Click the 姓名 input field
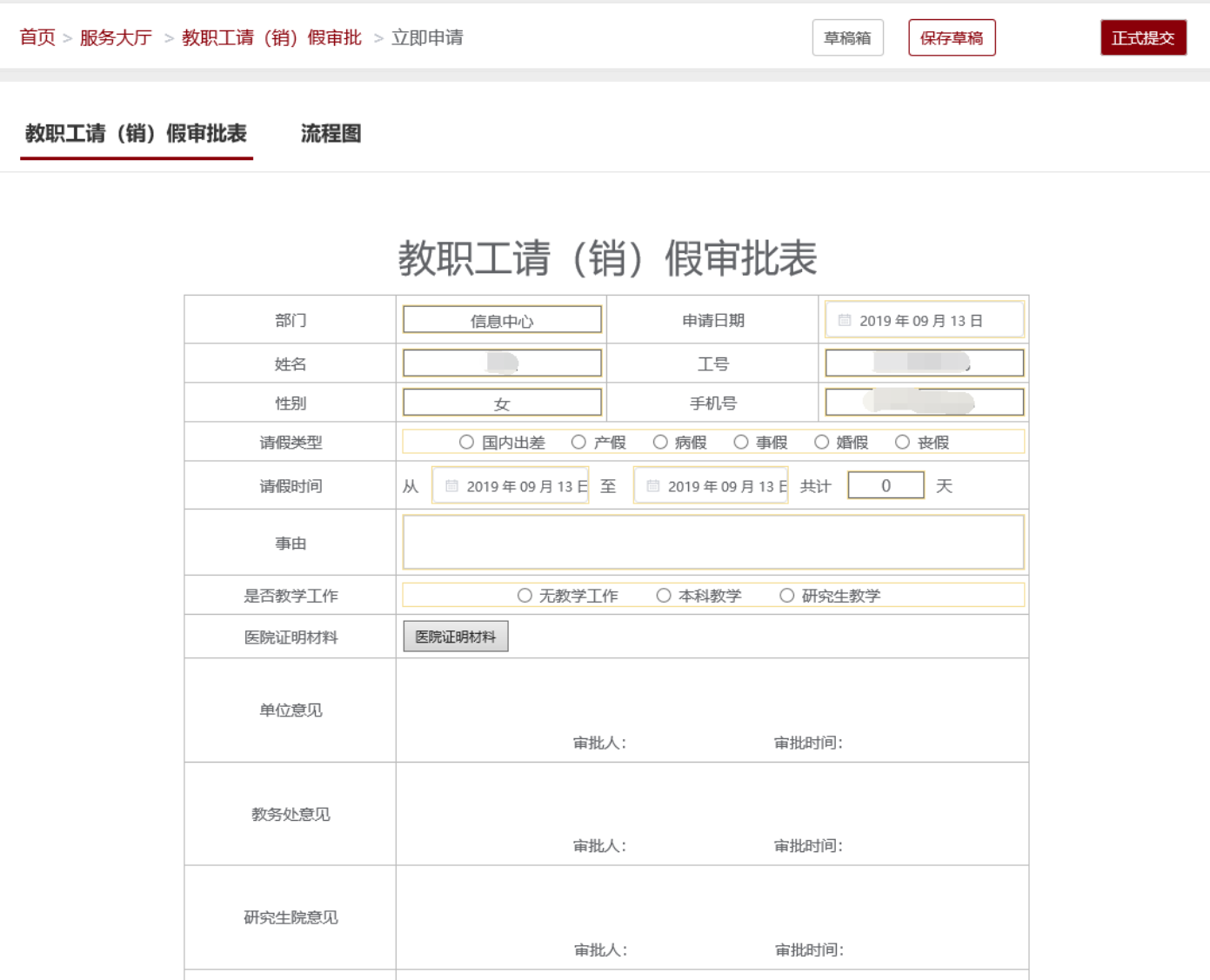Image resolution: width=1210 pixels, height=980 pixels. (x=502, y=363)
